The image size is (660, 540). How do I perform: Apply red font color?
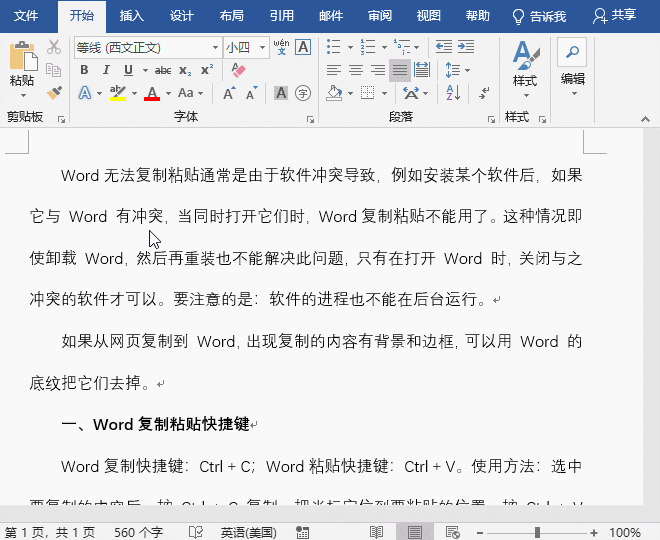click(x=152, y=93)
